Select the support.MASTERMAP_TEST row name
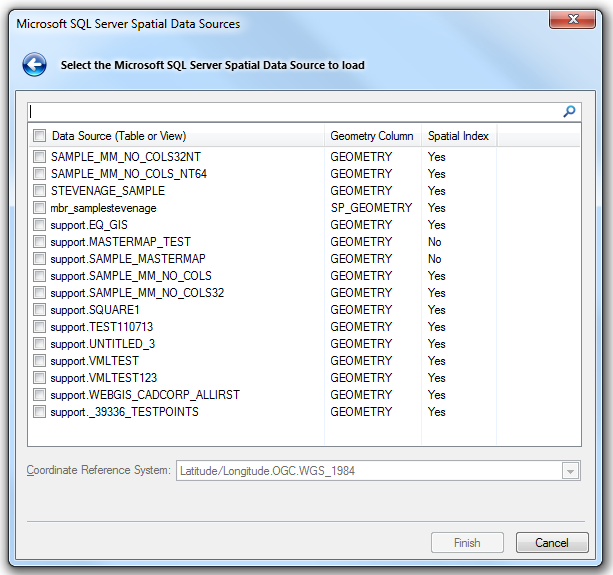The image size is (613, 575). (120, 242)
